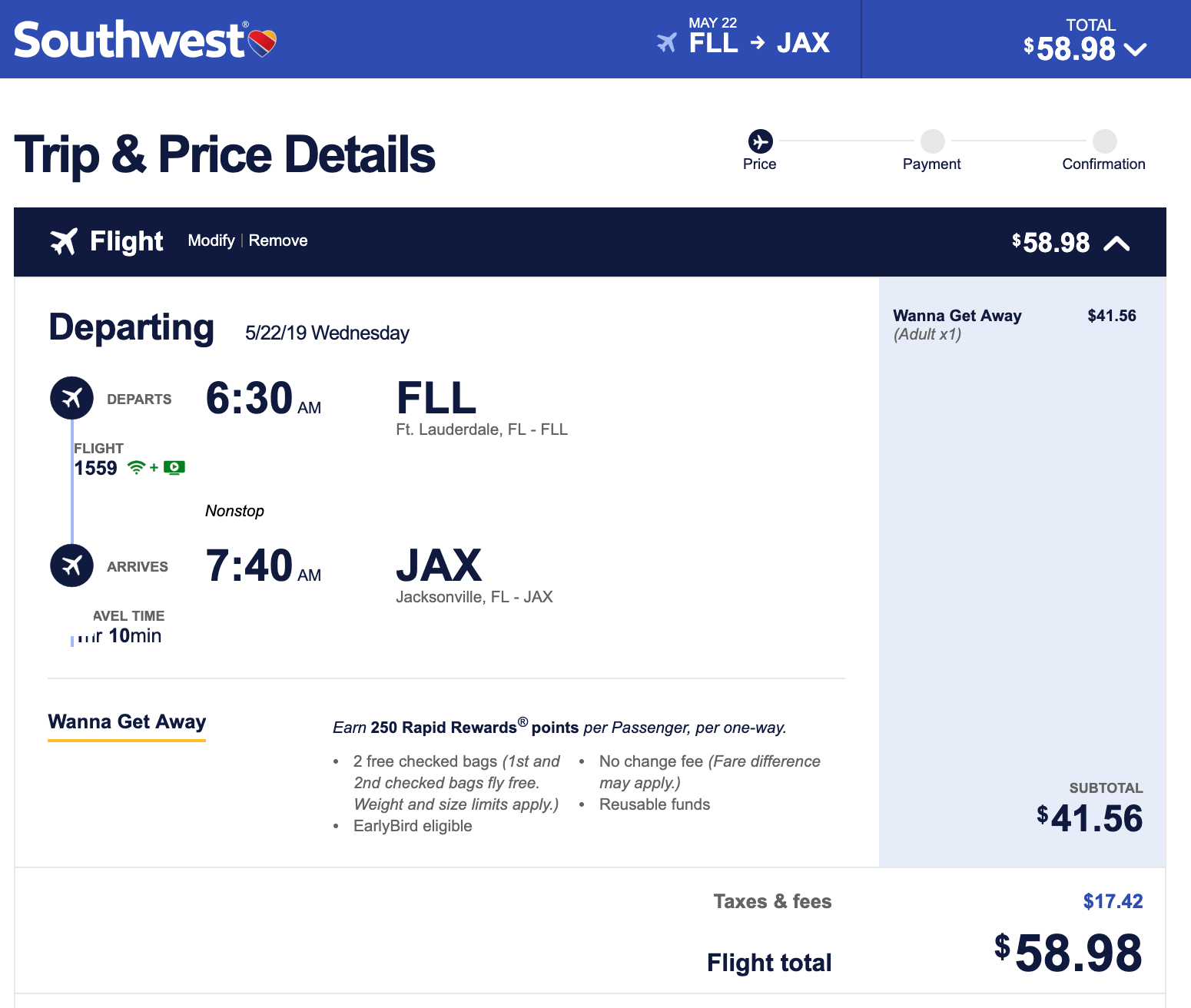The height and width of the screenshot is (1008, 1191).
Task: Click the Southwest wordmark
Action: tap(128, 41)
